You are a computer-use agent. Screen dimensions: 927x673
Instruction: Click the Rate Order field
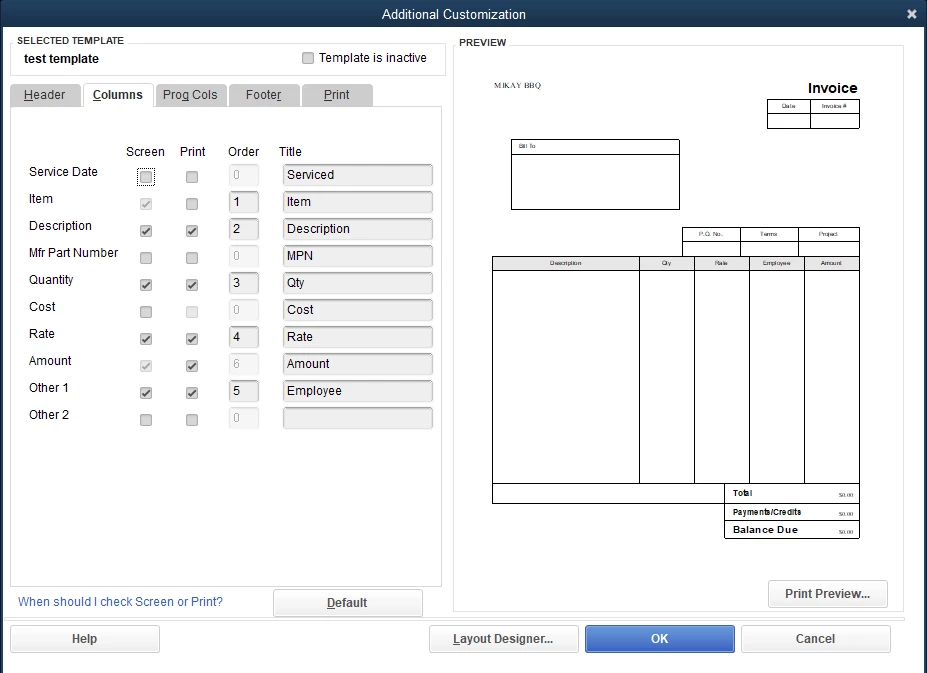pyautogui.click(x=244, y=336)
